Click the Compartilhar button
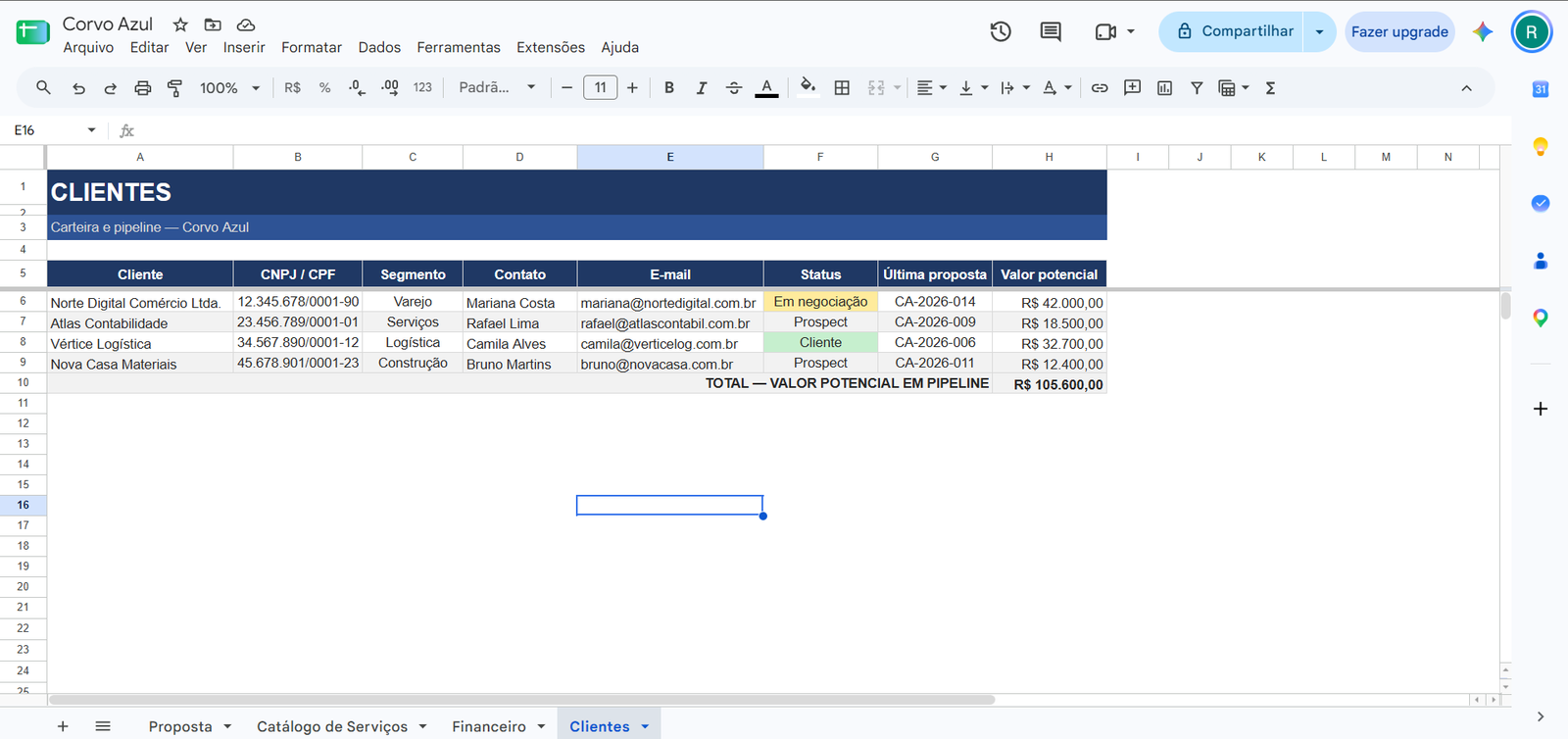The width and height of the screenshot is (1568, 739). point(1232,31)
